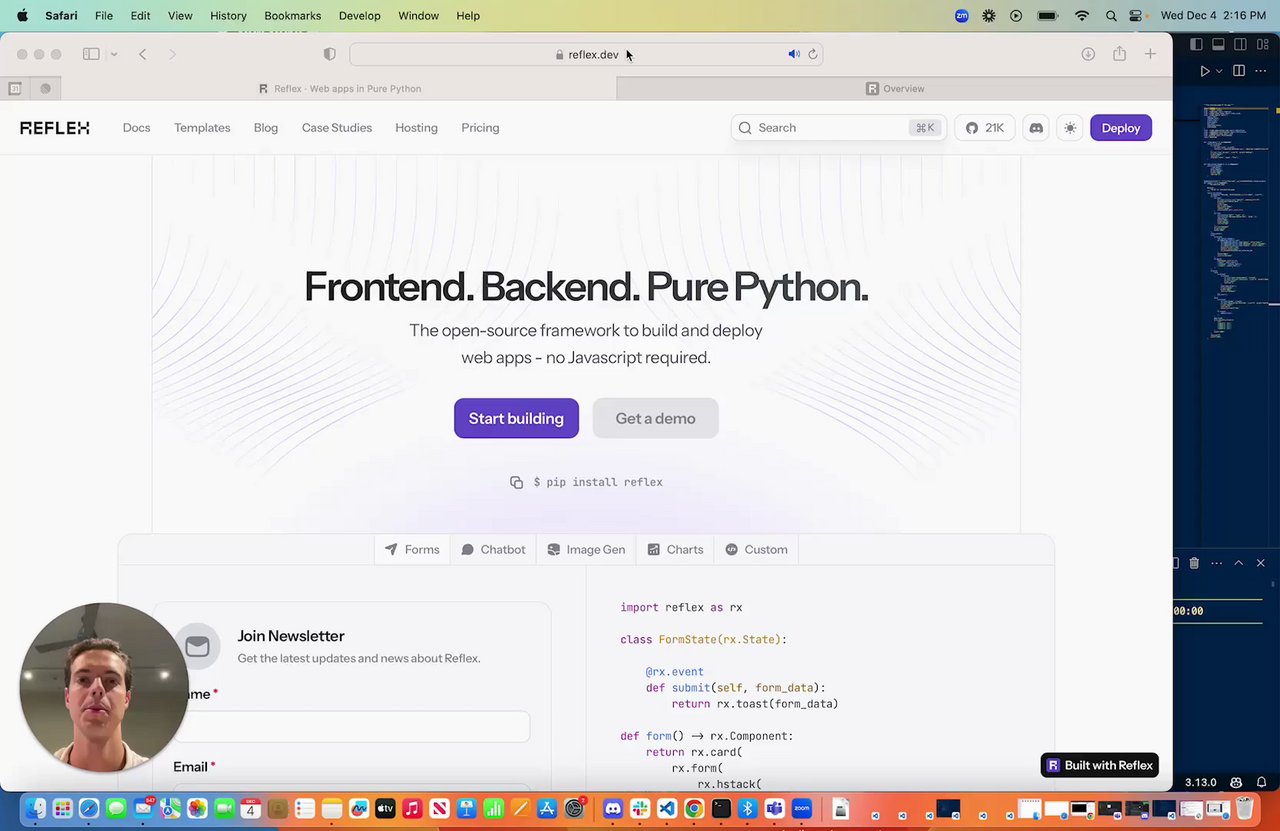The image size is (1280, 831).
Task: Open the Discord app from the Dock
Action: (613, 808)
